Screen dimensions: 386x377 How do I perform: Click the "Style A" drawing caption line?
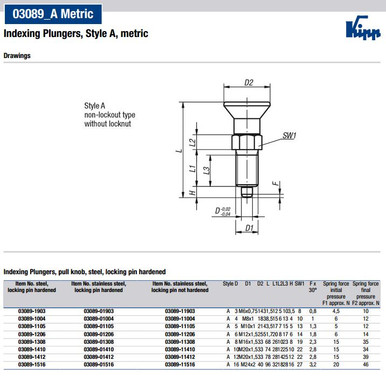[95, 106]
